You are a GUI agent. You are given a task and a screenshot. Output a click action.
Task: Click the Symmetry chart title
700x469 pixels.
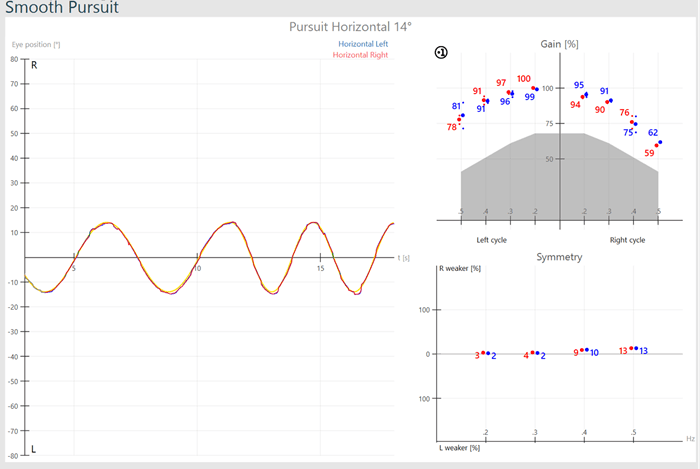pyautogui.click(x=558, y=257)
